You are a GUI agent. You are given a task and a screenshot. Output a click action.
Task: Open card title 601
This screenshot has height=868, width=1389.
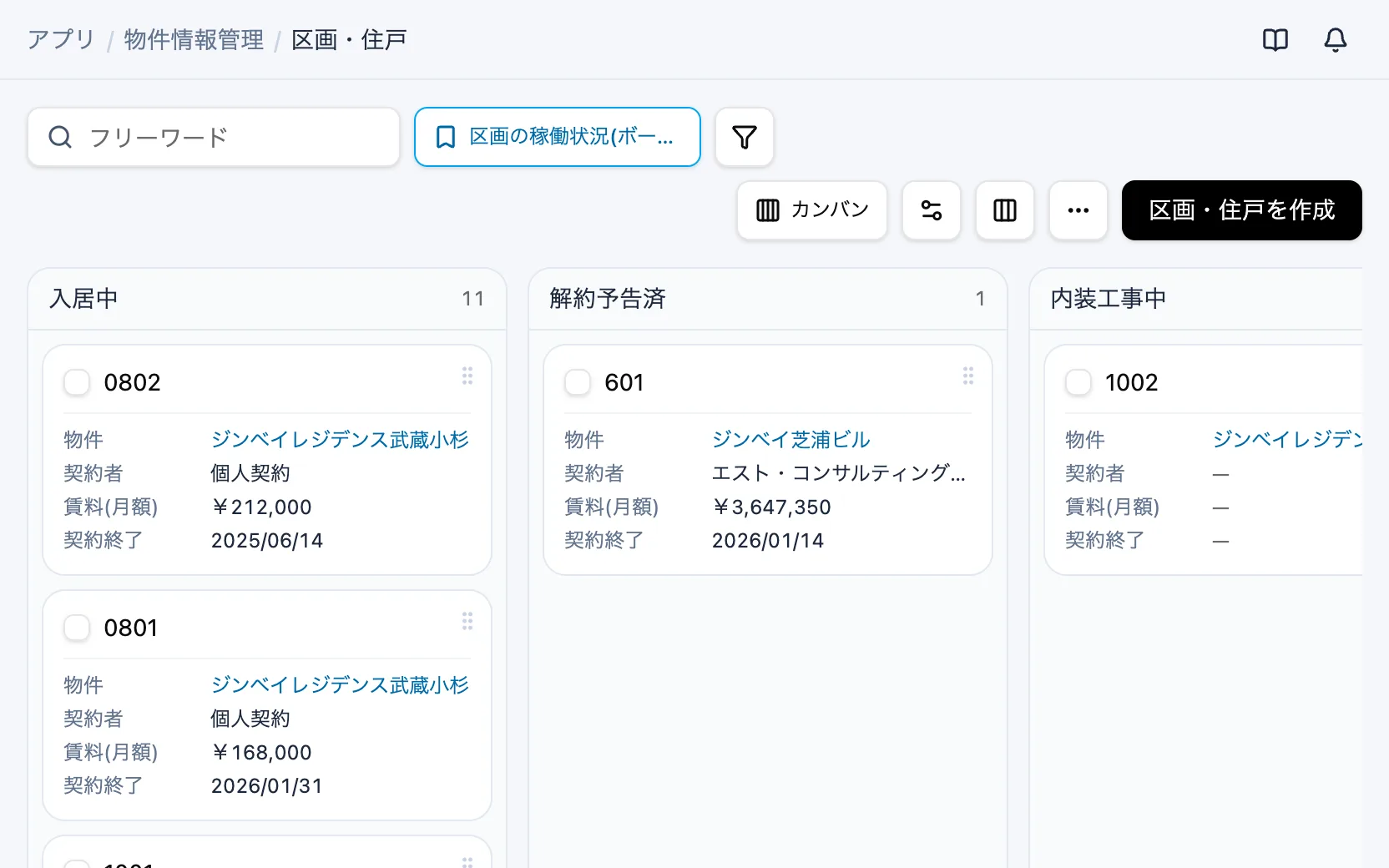[624, 382]
